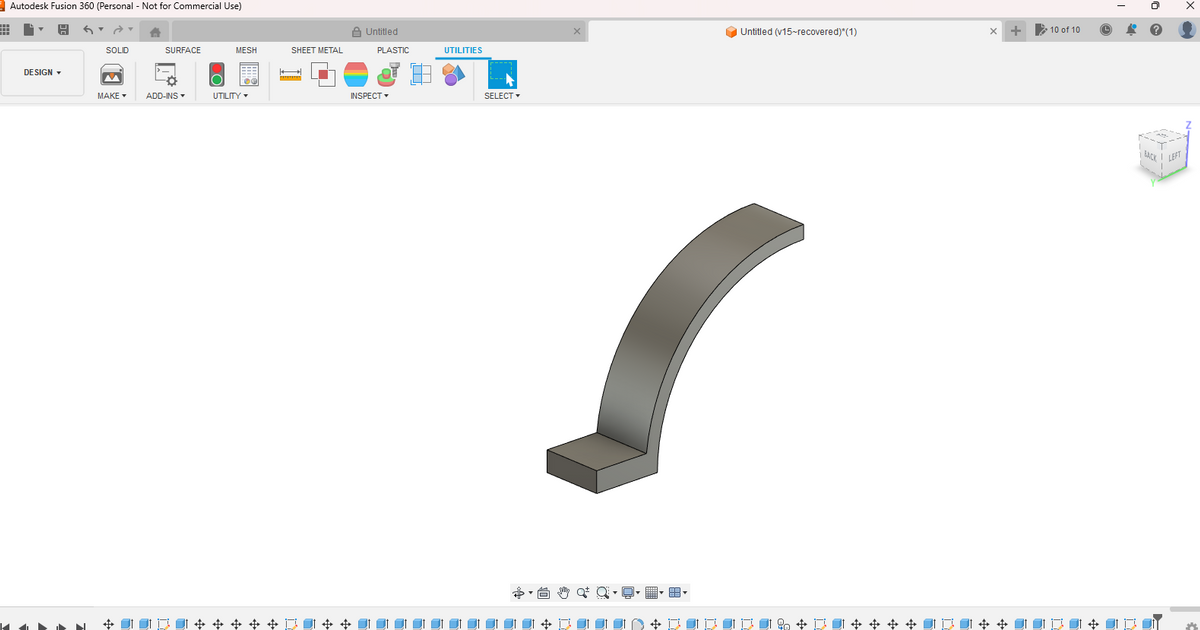Open the UTILITY dropdown menu
1200x630 pixels.
[x=228, y=95]
